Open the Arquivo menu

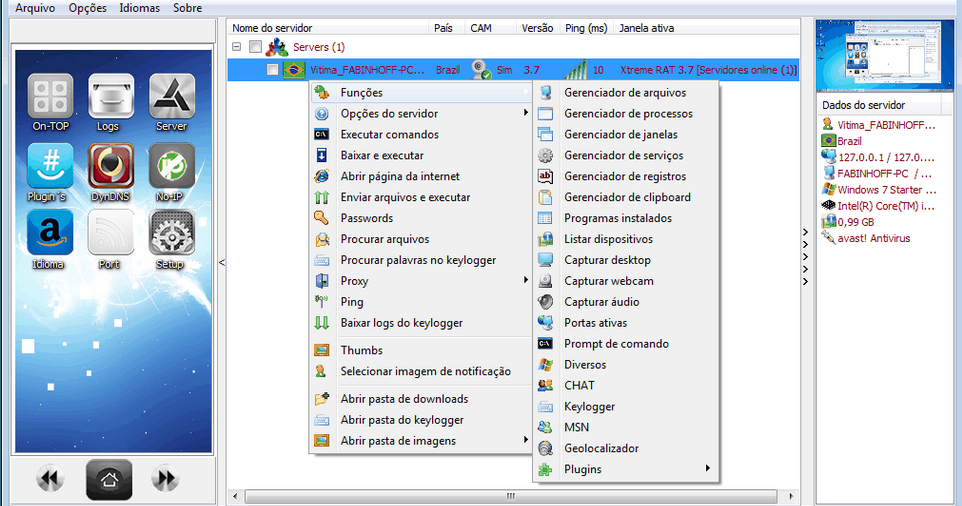click(35, 8)
